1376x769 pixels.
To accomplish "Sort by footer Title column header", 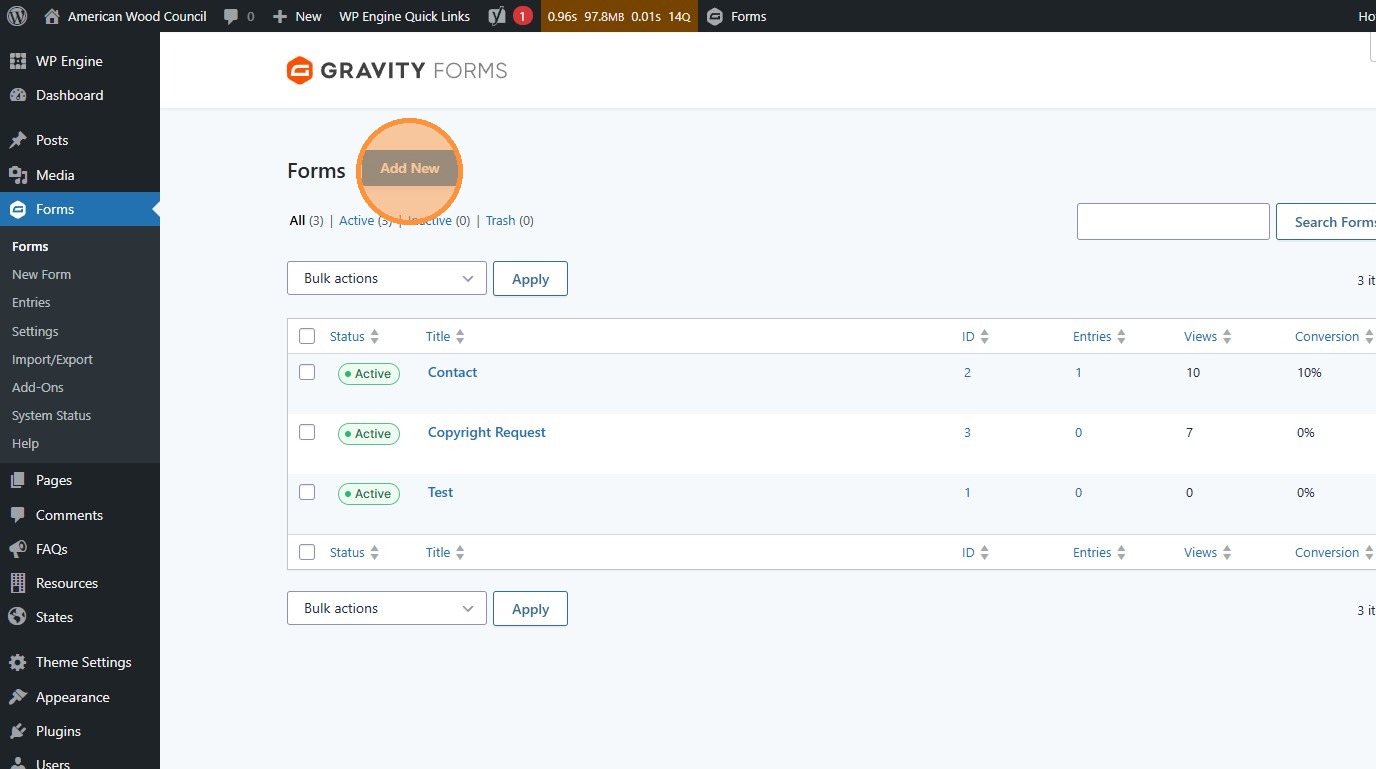I will 445,552.
